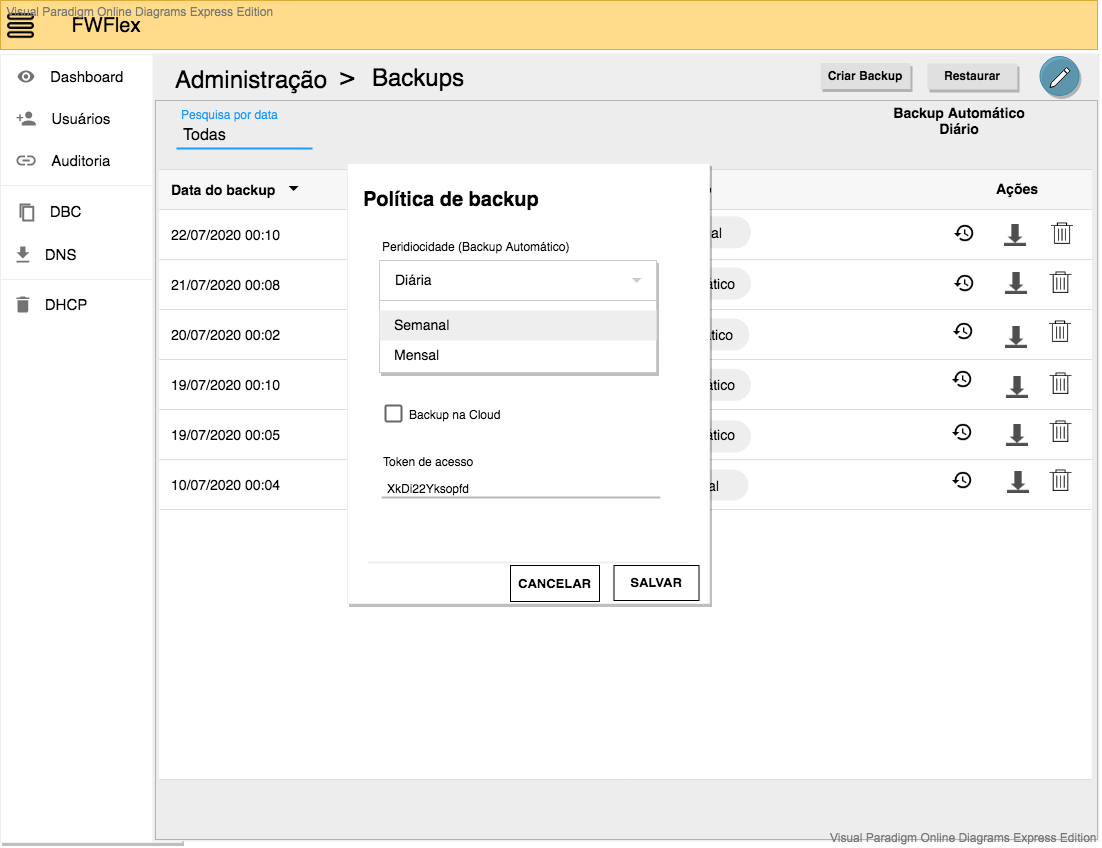
Task: Restore the 22/07/2020 00:10 backup via history icon
Action: click(x=964, y=233)
